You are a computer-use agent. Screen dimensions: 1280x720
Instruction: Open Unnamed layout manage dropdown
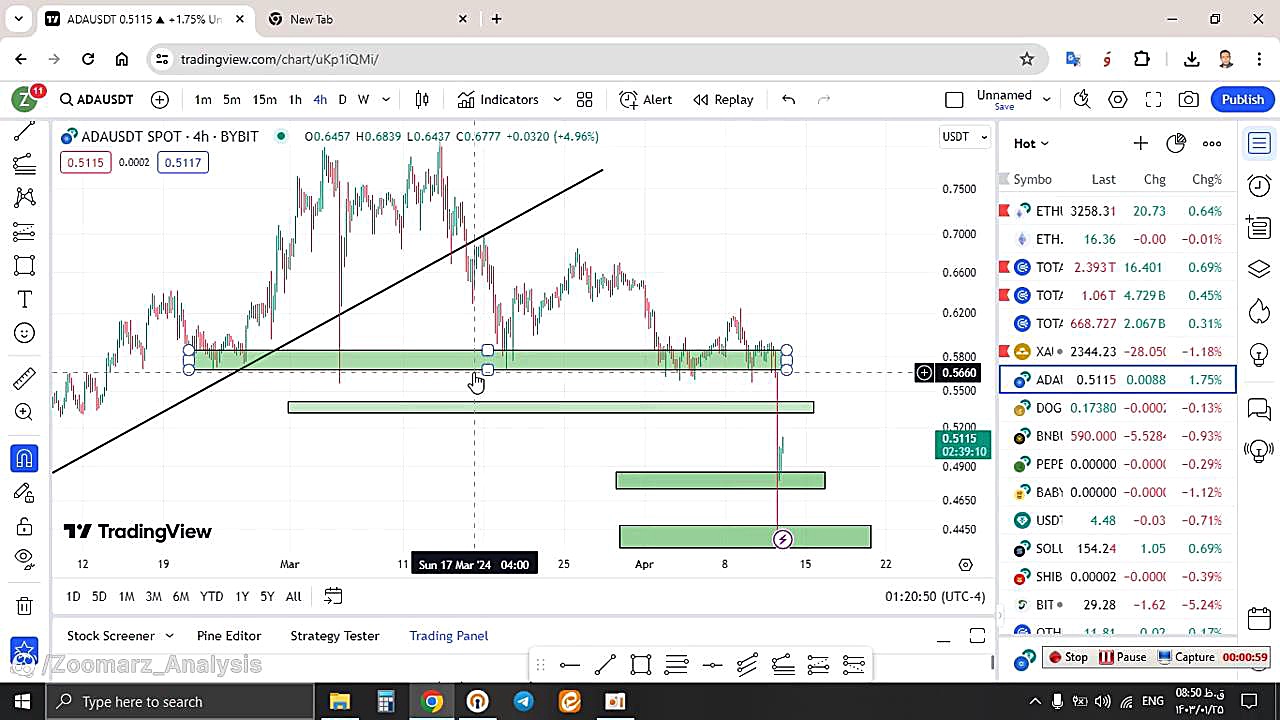coord(1047,99)
